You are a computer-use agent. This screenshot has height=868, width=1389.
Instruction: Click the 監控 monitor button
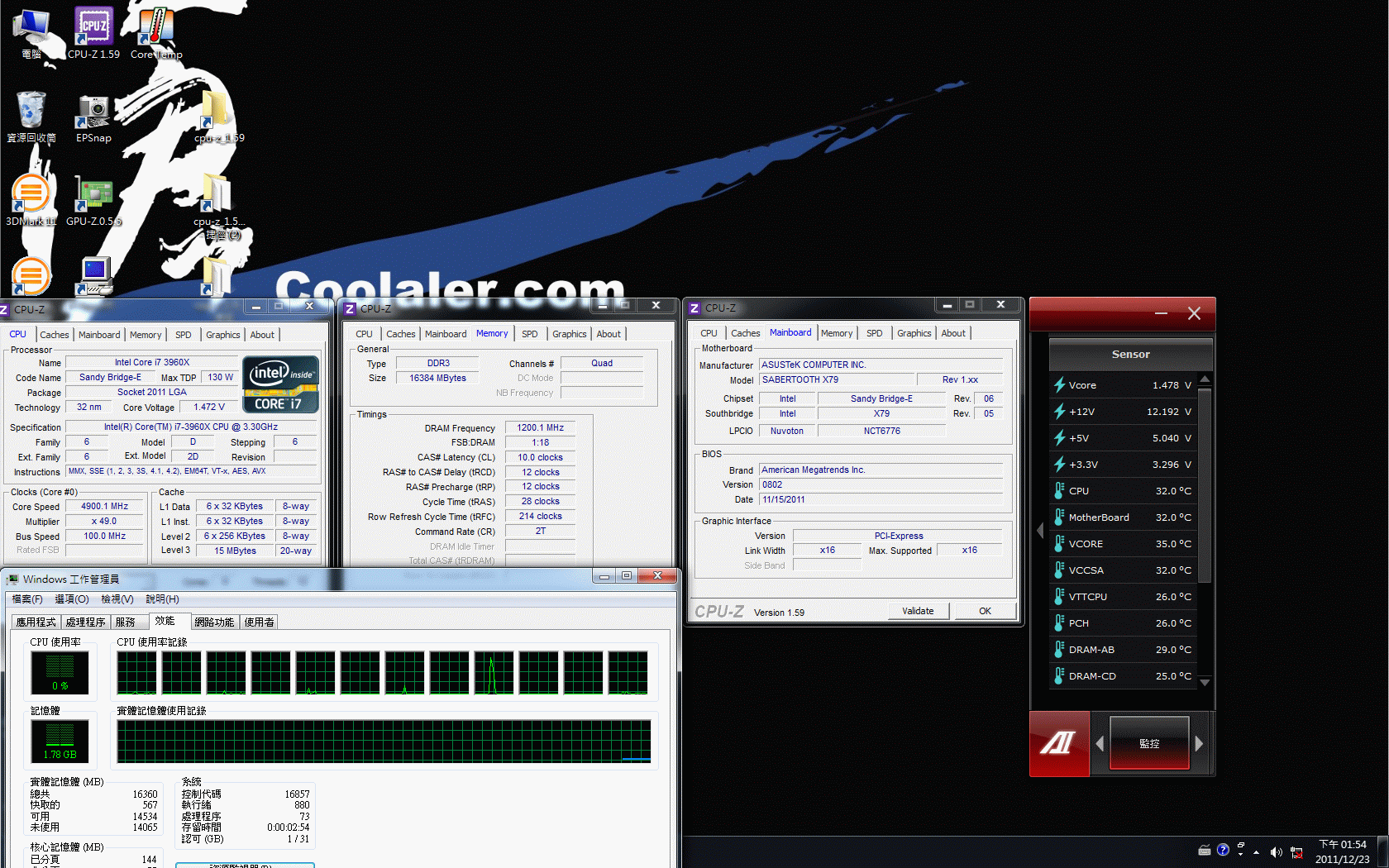pyautogui.click(x=1149, y=743)
